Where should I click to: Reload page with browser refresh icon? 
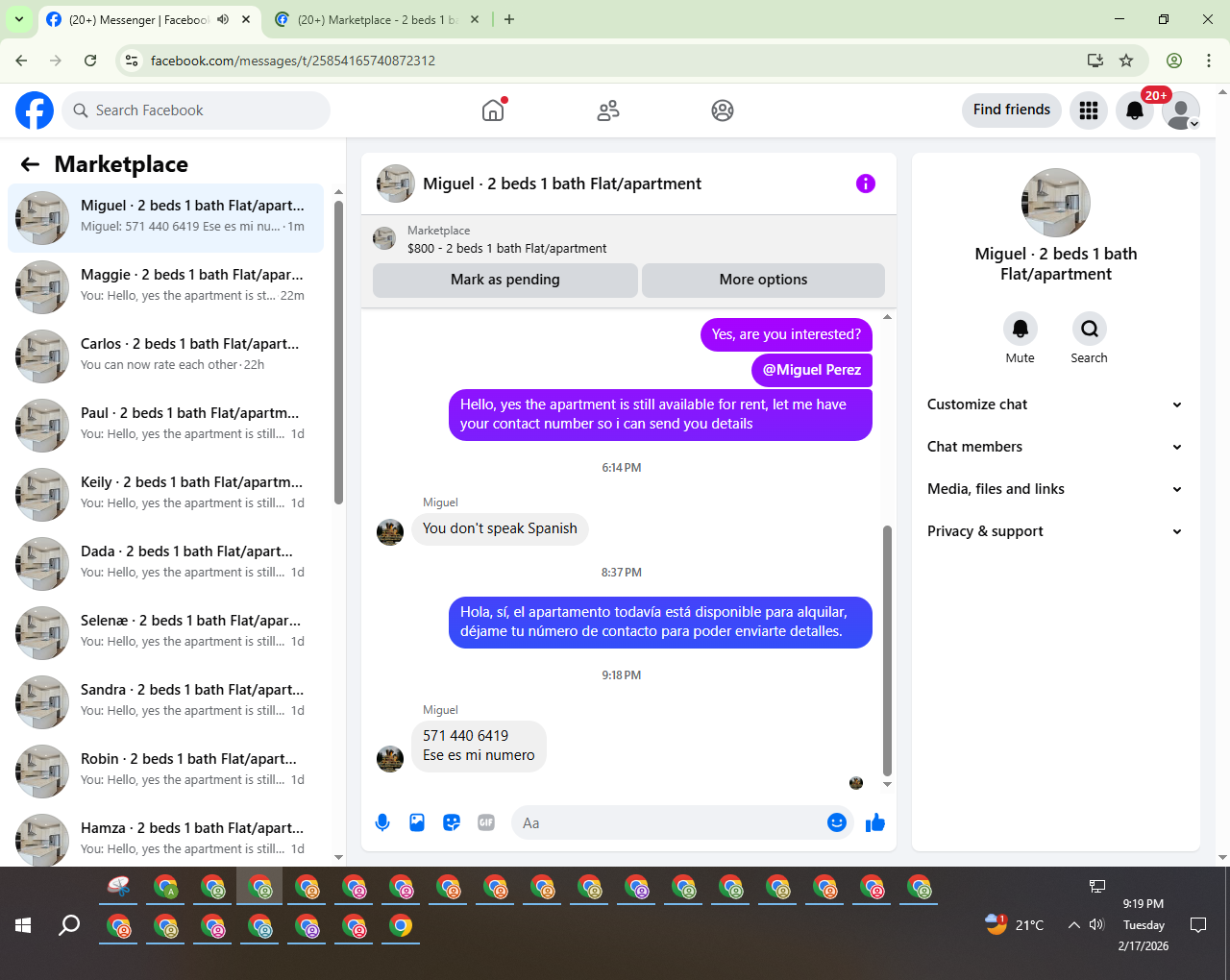click(90, 61)
